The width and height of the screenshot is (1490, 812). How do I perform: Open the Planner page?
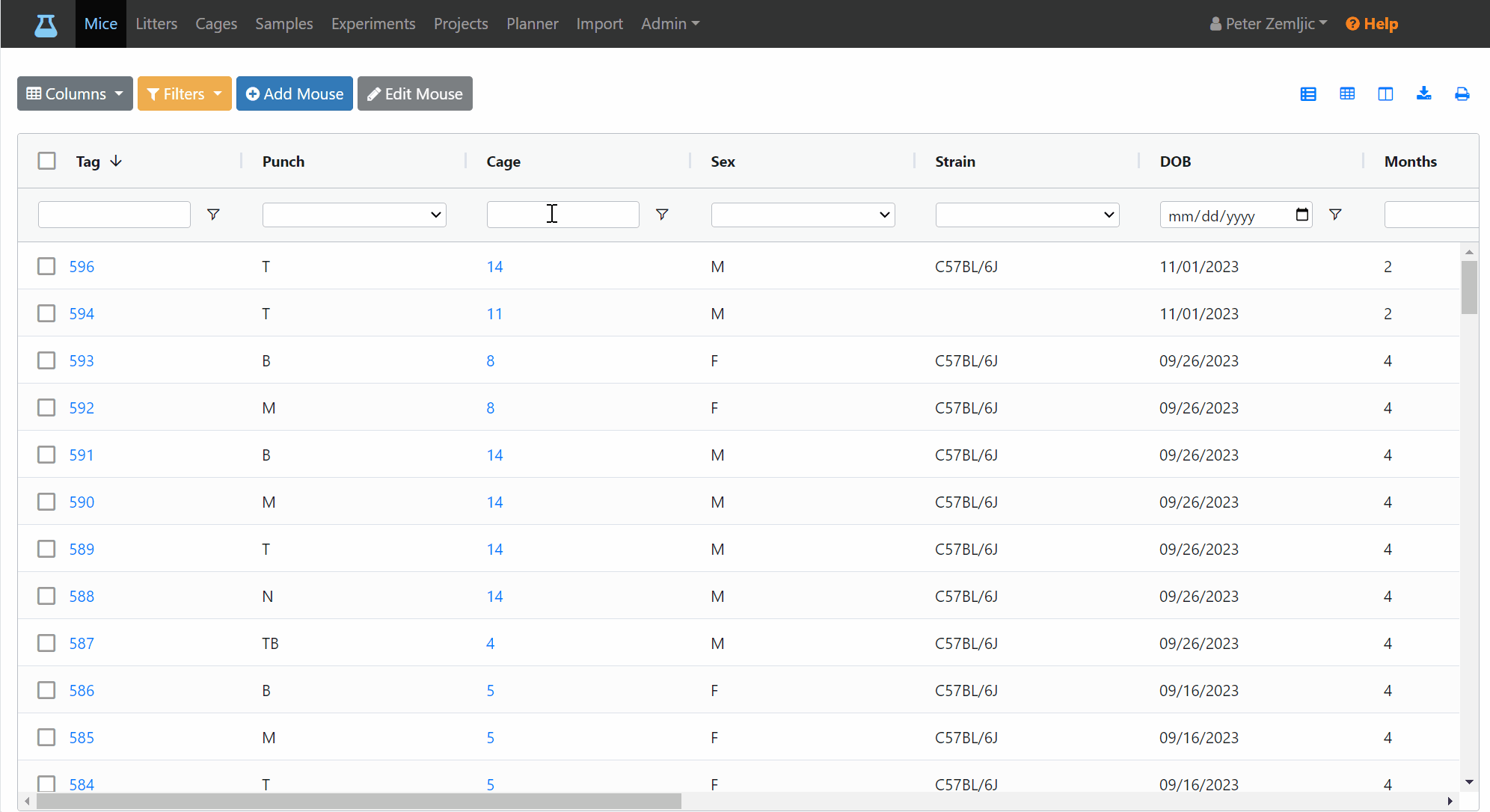(x=533, y=24)
